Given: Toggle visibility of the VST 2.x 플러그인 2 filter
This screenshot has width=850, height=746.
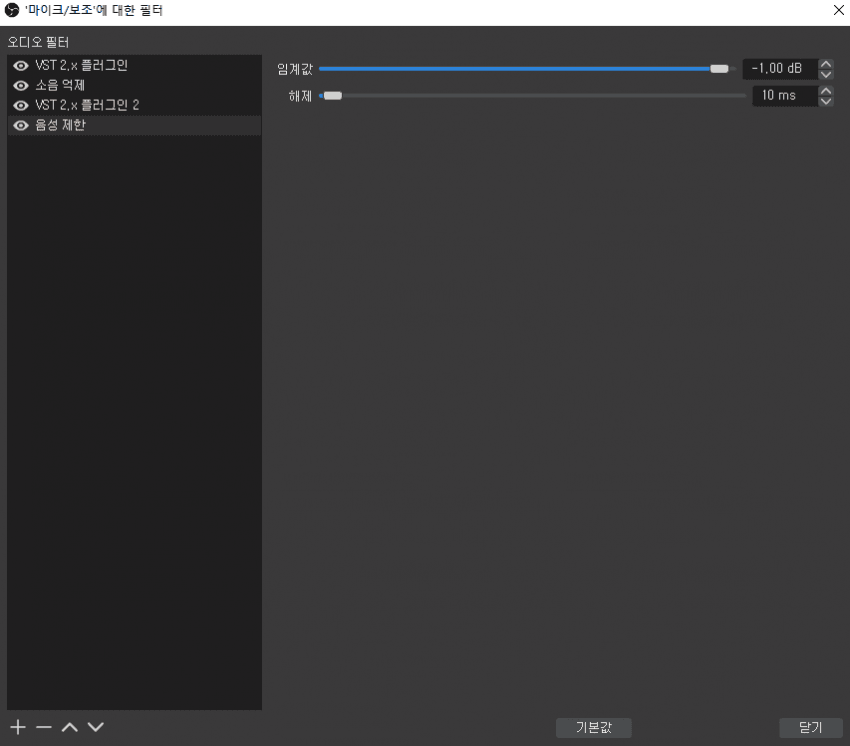Looking at the screenshot, I should point(21,105).
